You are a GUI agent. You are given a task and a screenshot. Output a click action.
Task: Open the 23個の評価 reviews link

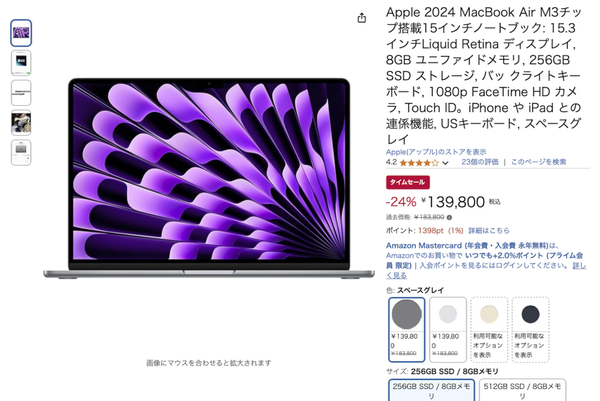[x=480, y=162]
